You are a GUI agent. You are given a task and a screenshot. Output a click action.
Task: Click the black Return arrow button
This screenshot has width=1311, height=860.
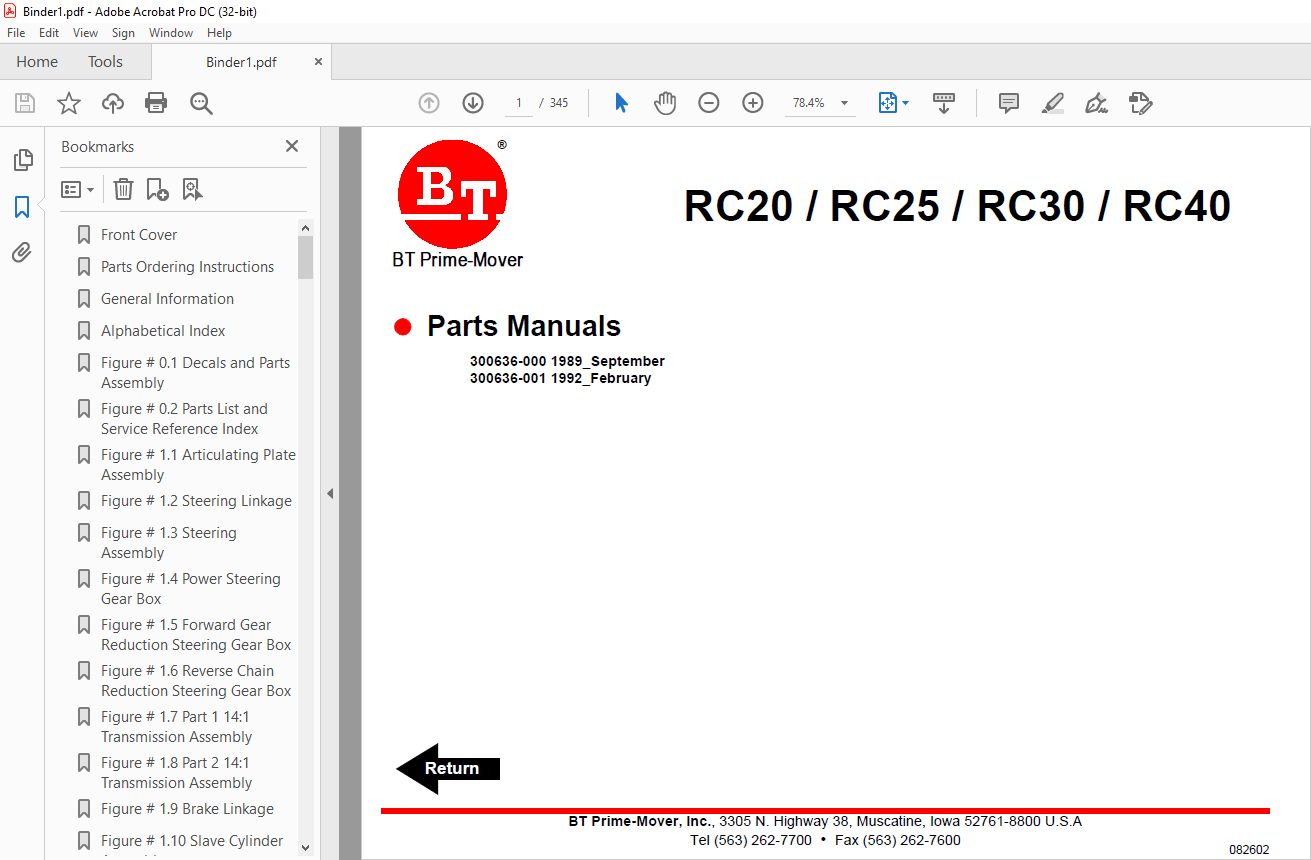[448, 768]
